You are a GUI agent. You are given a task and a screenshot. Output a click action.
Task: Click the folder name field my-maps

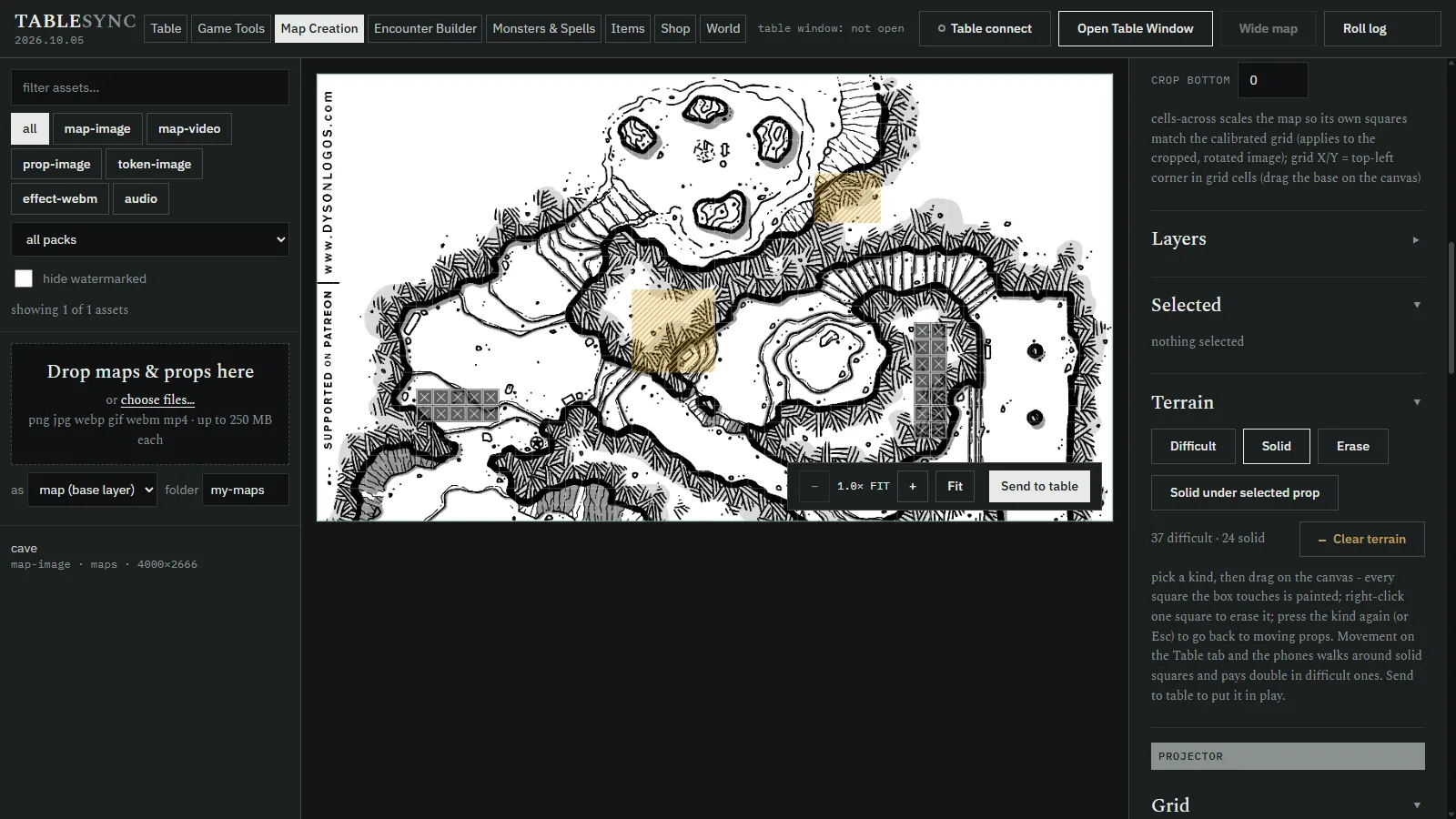[245, 490]
